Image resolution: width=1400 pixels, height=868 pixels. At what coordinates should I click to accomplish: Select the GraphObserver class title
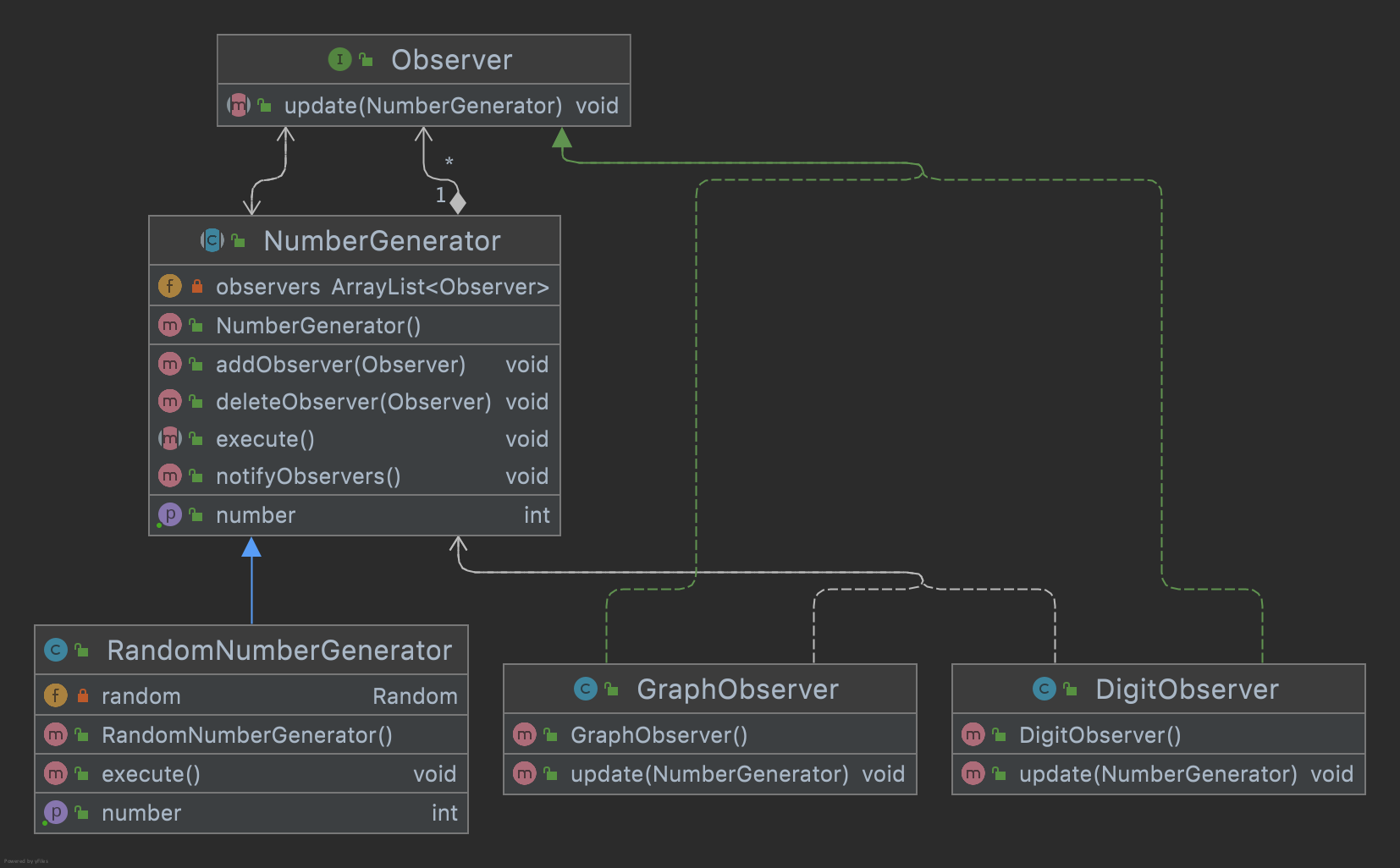click(736, 689)
